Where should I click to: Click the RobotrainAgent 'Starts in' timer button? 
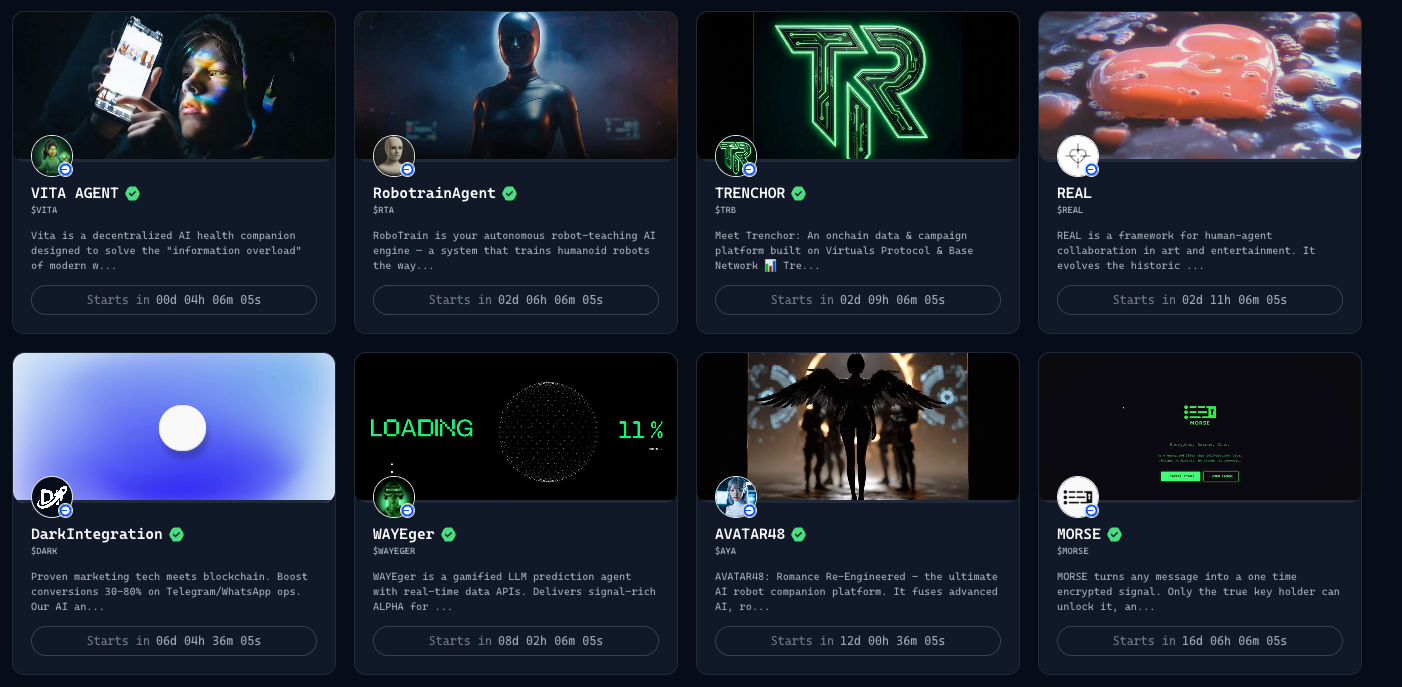click(516, 300)
